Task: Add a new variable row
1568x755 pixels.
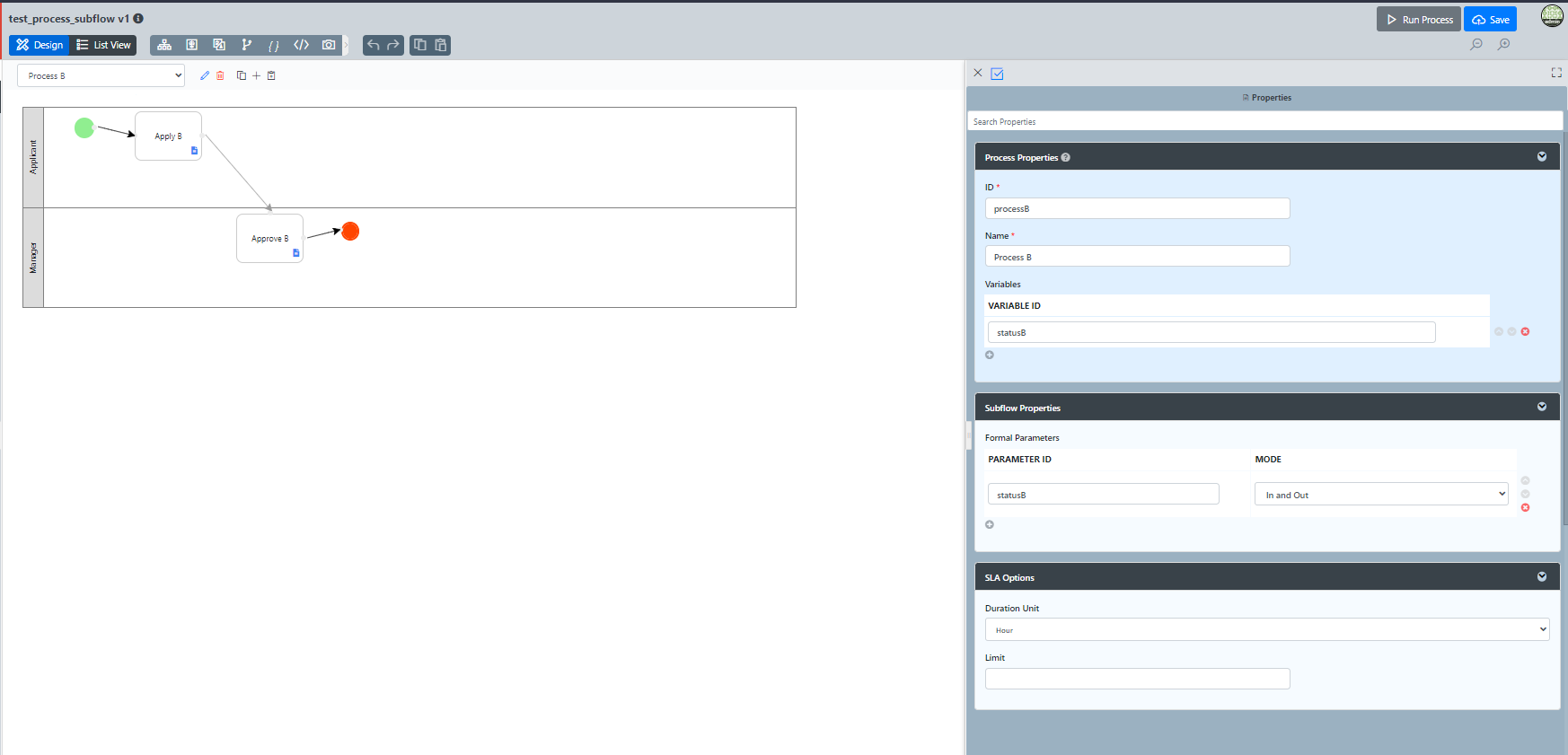Action: tap(990, 355)
